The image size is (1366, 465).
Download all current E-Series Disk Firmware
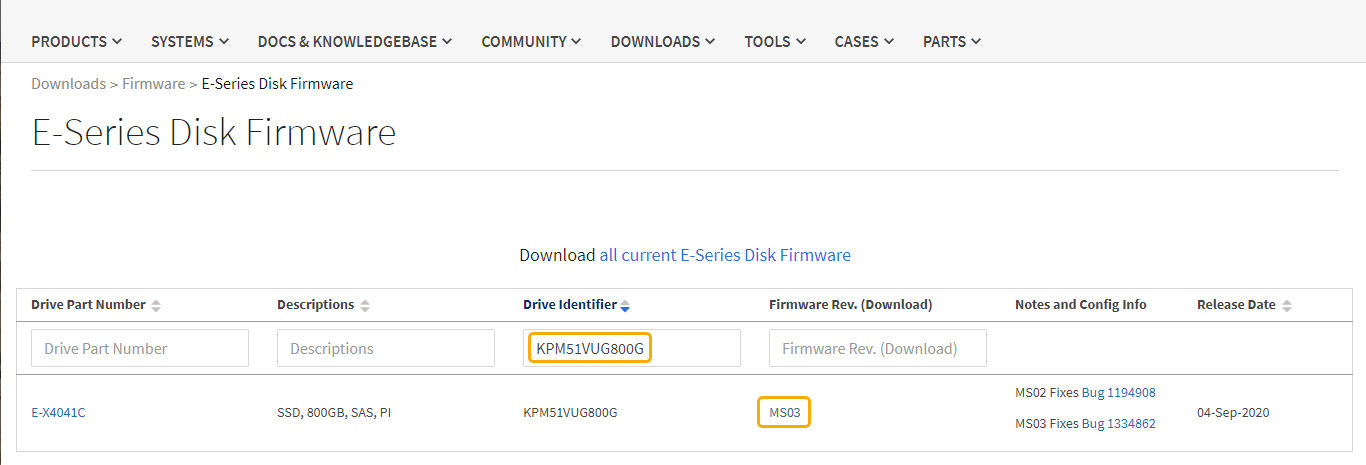coord(725,255)
